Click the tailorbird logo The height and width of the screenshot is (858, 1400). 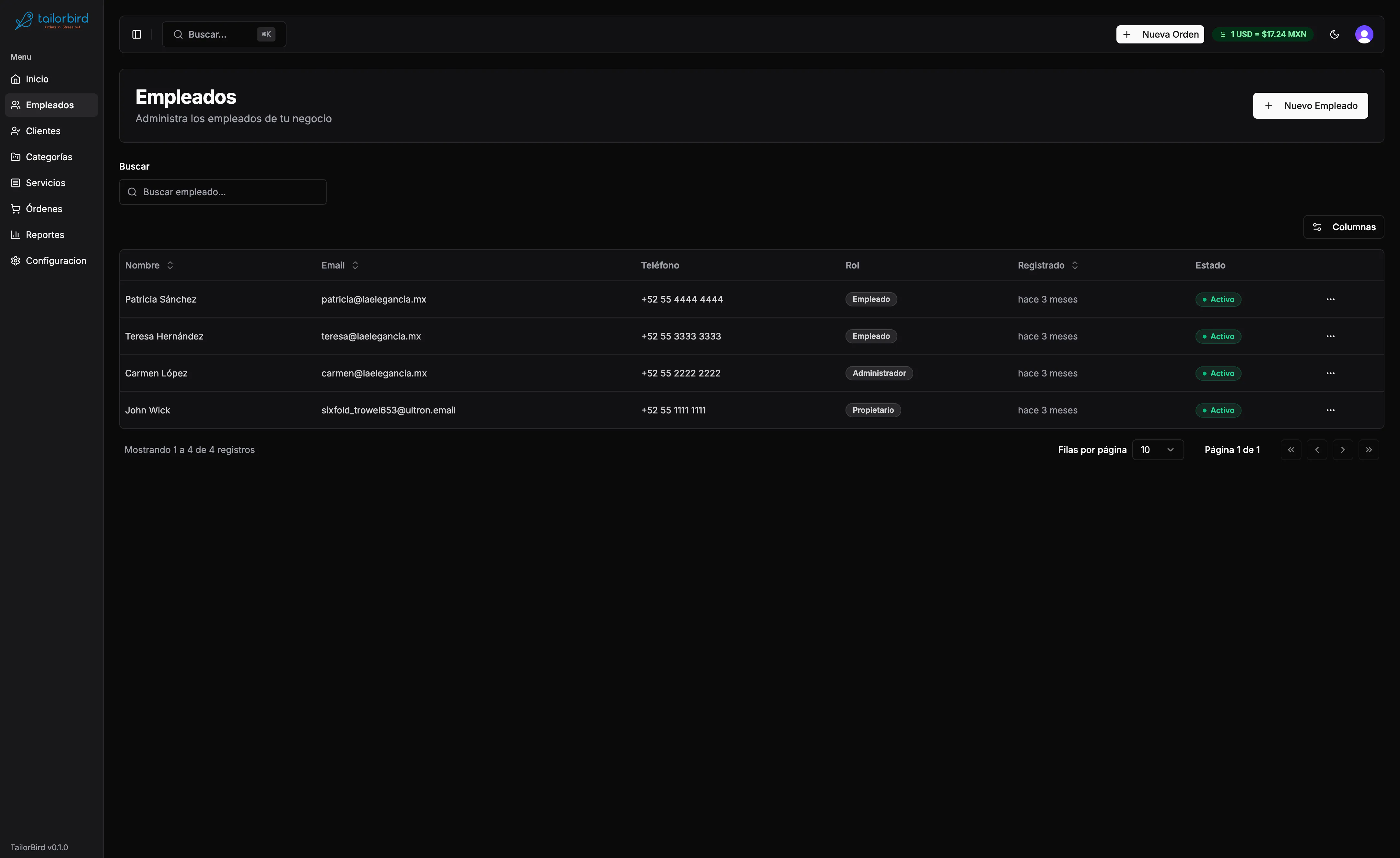[x=51, y=20]
